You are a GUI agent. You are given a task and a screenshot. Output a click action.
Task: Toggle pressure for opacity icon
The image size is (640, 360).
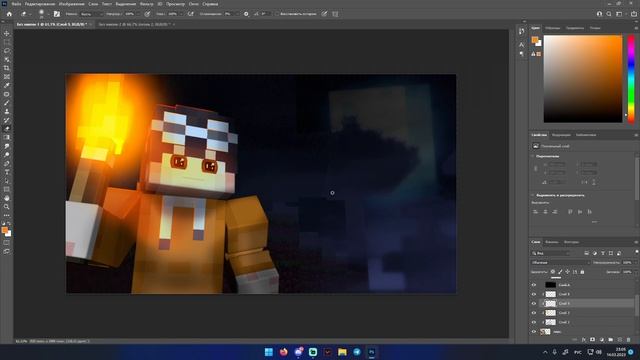point(147,14)
